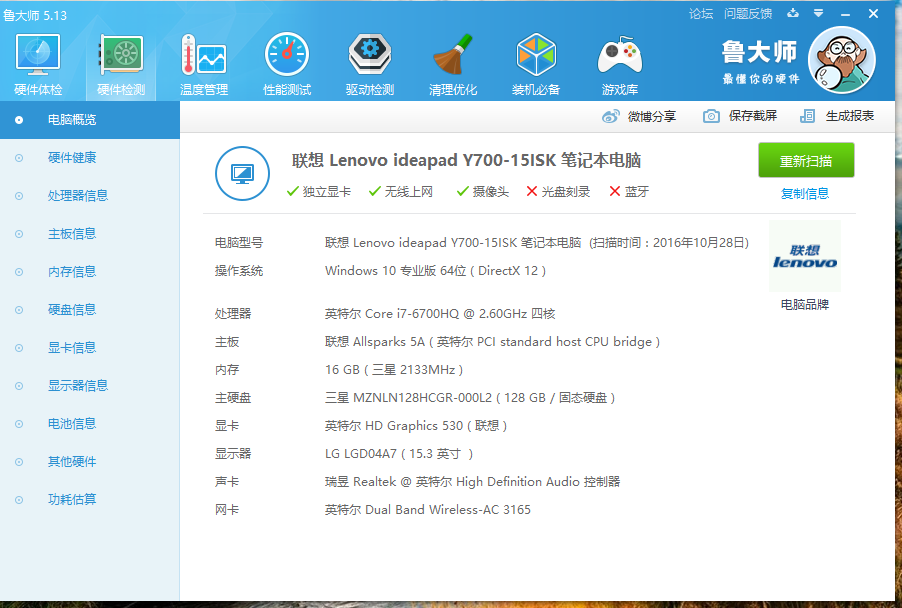Select 电池信息 in sidebar
Viewport: 902px width, 608px height.
90,423
